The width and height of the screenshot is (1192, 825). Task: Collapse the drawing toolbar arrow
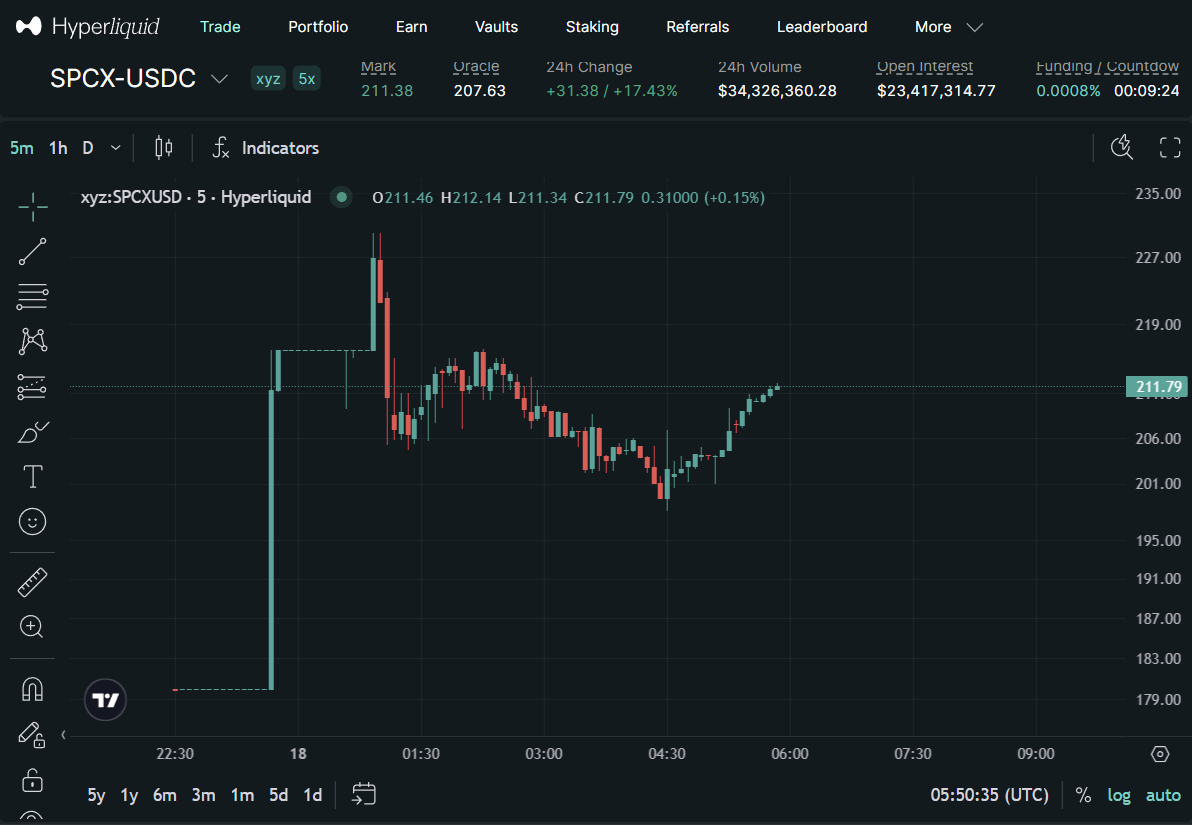63,735
